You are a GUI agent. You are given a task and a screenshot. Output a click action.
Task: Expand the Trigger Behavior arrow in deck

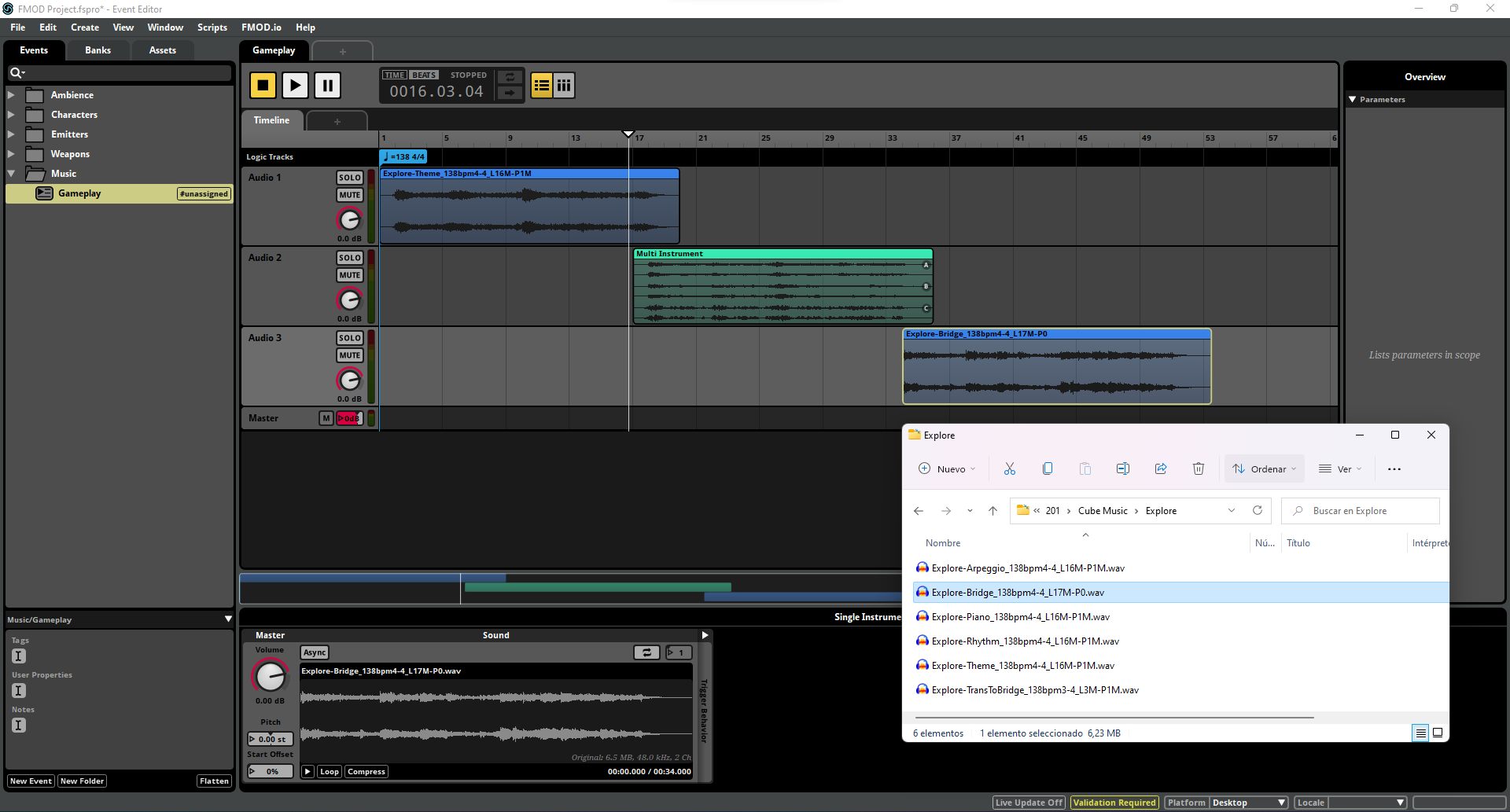(705, 635)
